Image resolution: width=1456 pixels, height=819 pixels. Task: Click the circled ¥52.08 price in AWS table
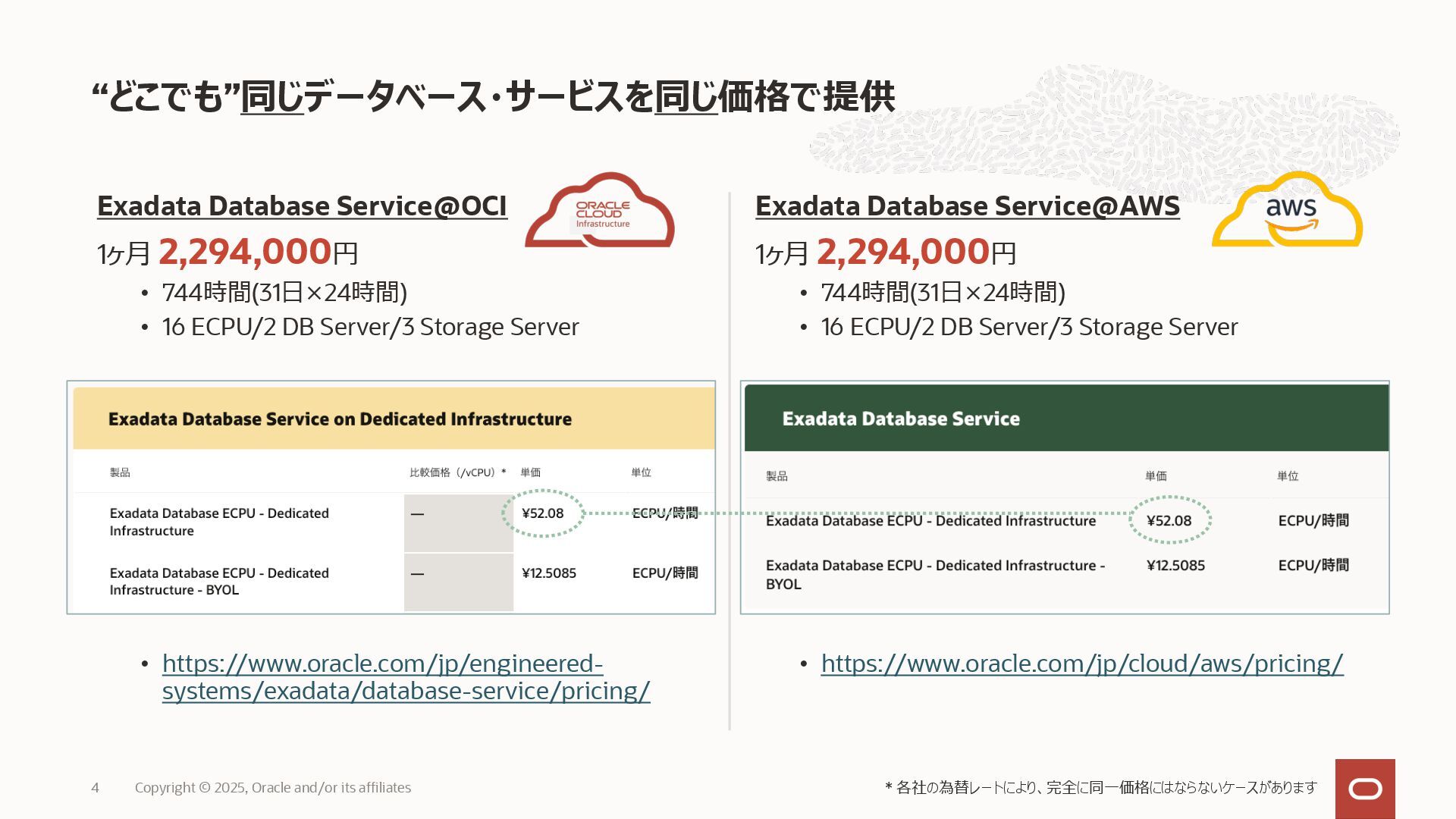1169,521
